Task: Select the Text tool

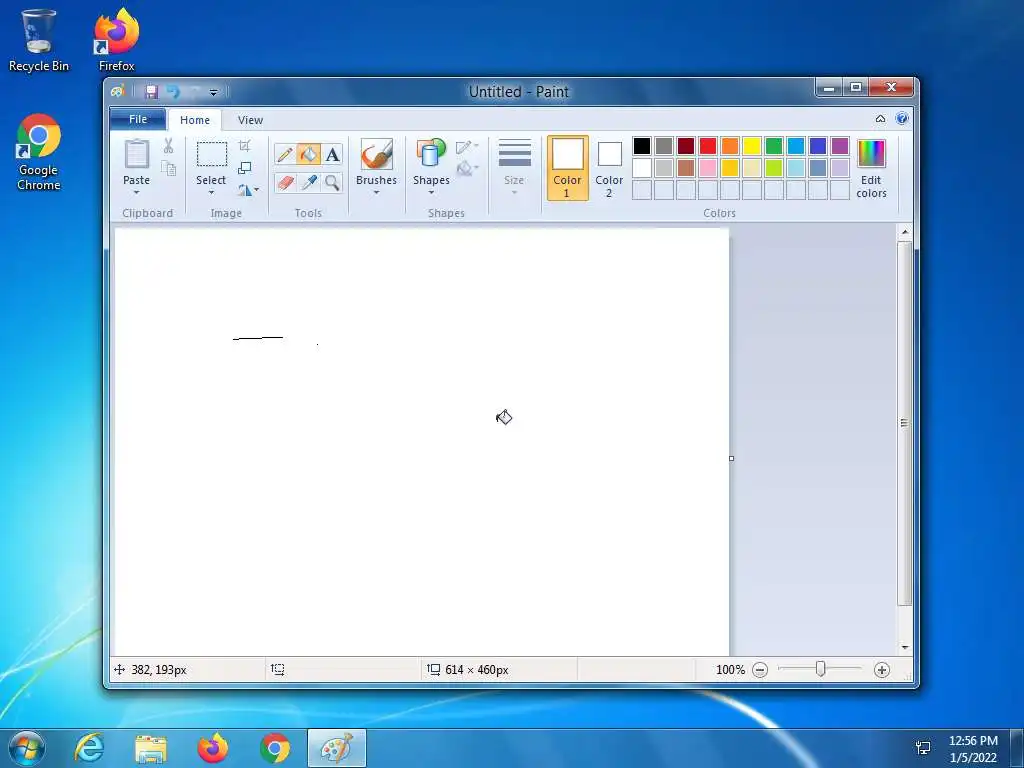Action: coord(332,155)
